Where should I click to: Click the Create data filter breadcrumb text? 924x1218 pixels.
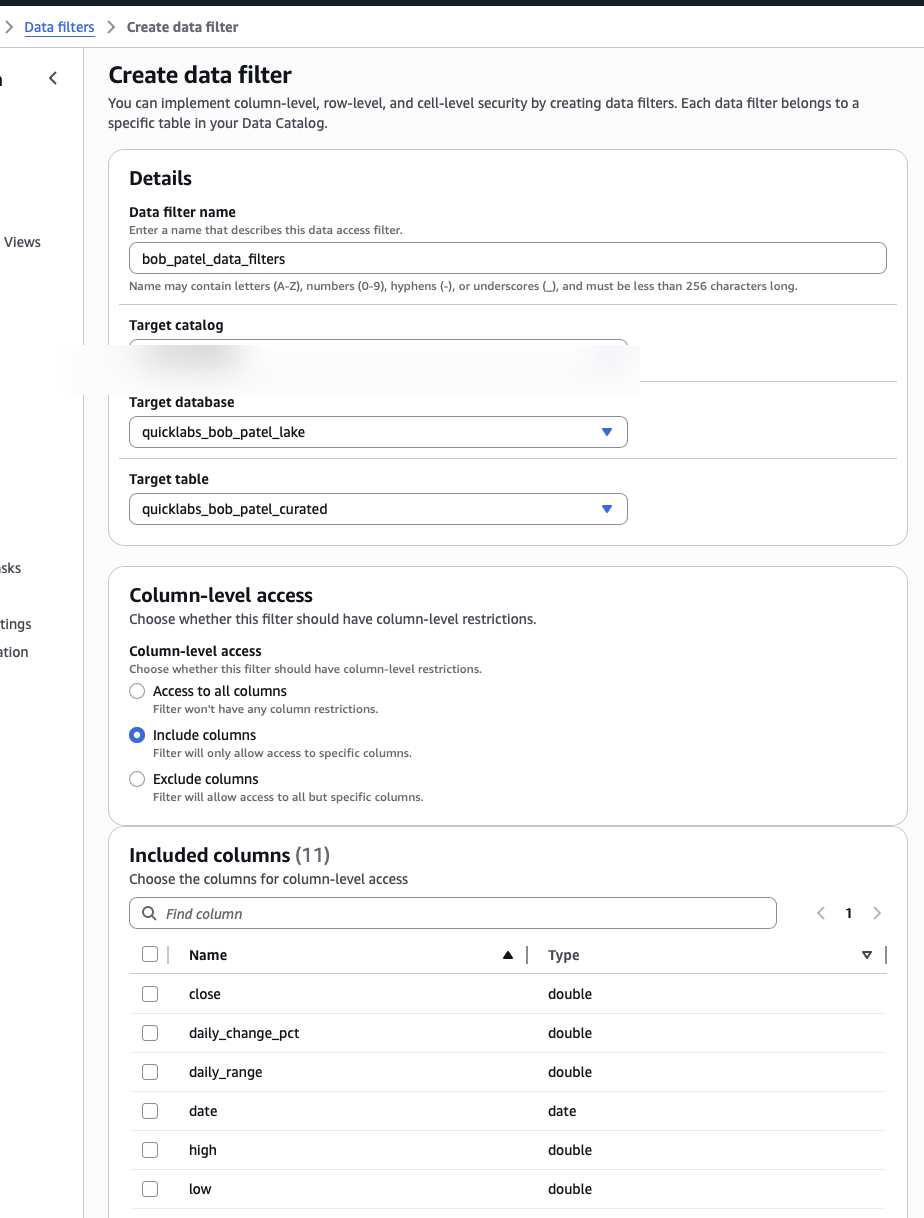(x=183, y=27)
